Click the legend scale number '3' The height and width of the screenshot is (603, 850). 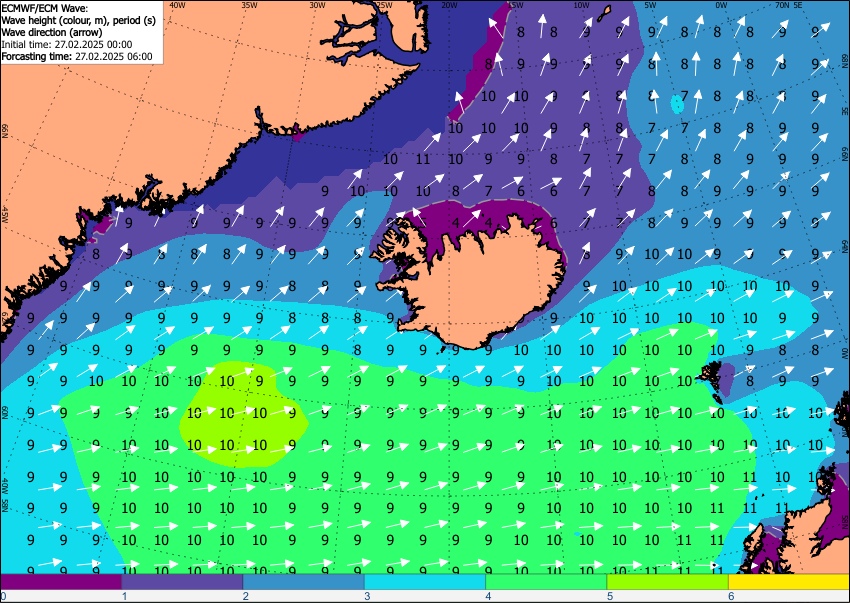pos(367,596)
